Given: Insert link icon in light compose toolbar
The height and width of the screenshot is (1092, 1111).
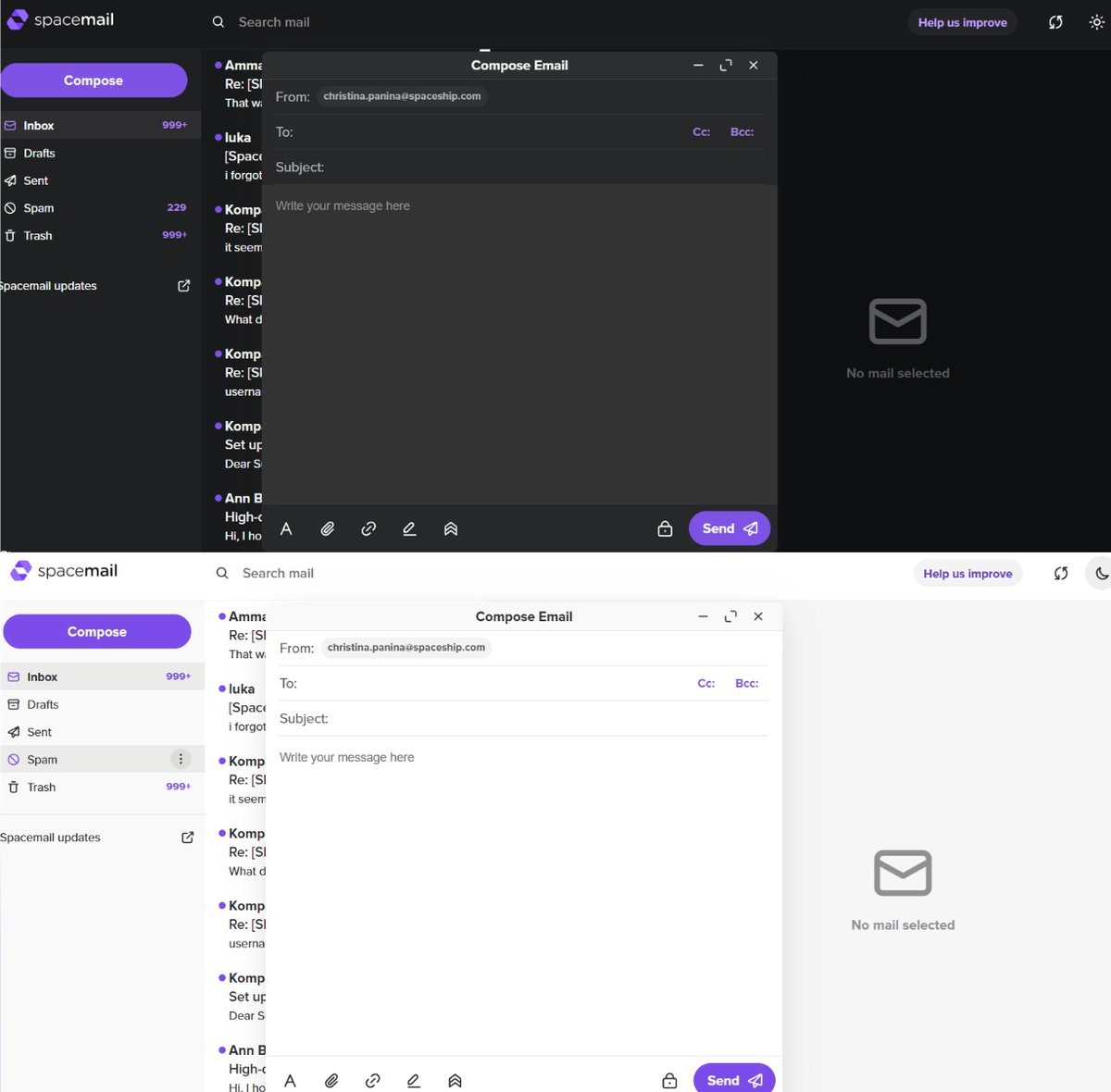Looking at the screenshot, I should (x=373, y=1081).
